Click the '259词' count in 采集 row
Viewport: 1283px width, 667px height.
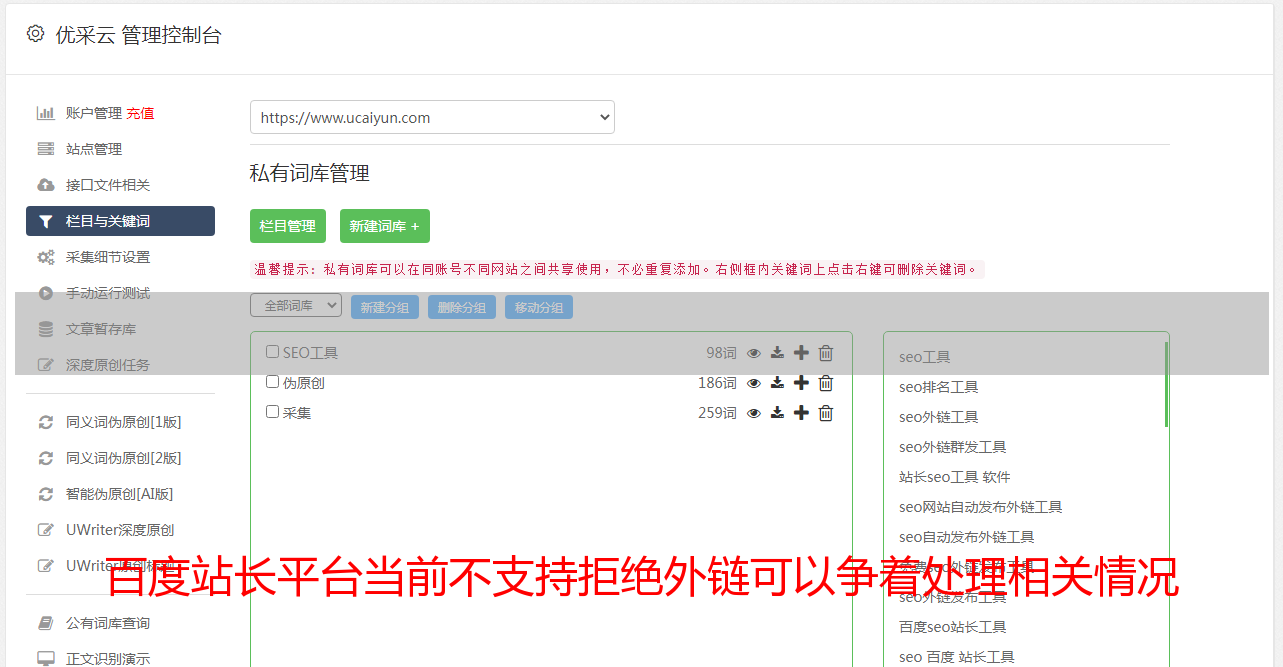tap(717, 413)
